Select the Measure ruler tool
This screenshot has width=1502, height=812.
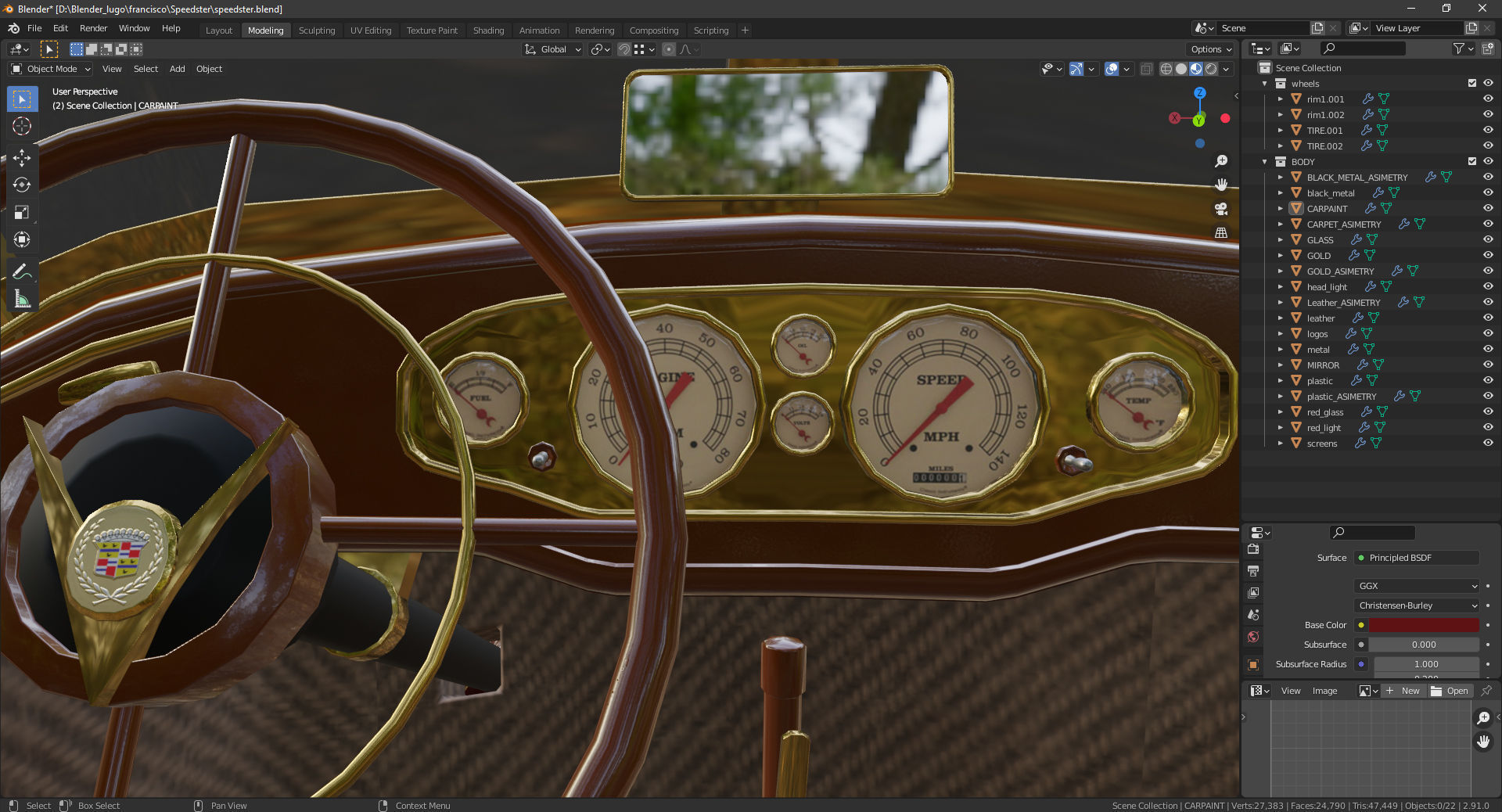(x=22, y=299)
